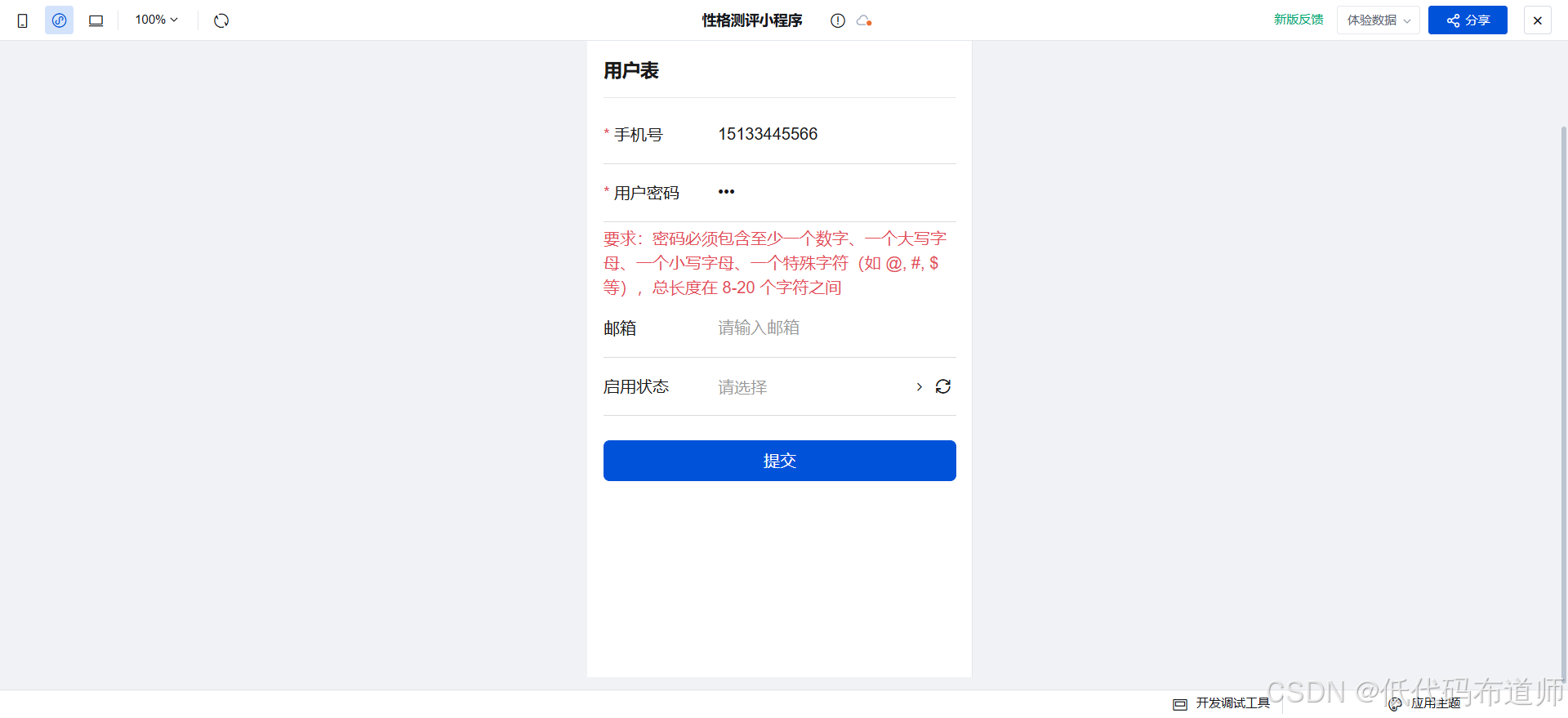Click the refresh icon in 启用状态 row
This screenshot has width=1568, height=718.
(943, 386)
